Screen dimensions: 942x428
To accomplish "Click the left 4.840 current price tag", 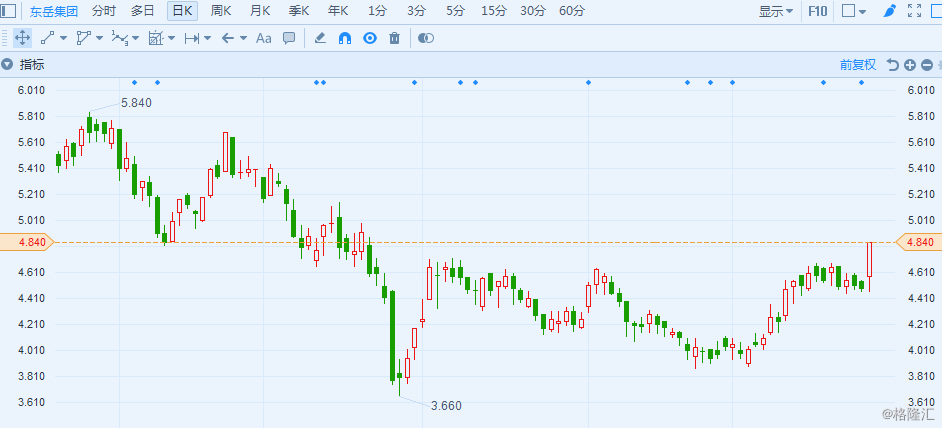I will (27, 242).
